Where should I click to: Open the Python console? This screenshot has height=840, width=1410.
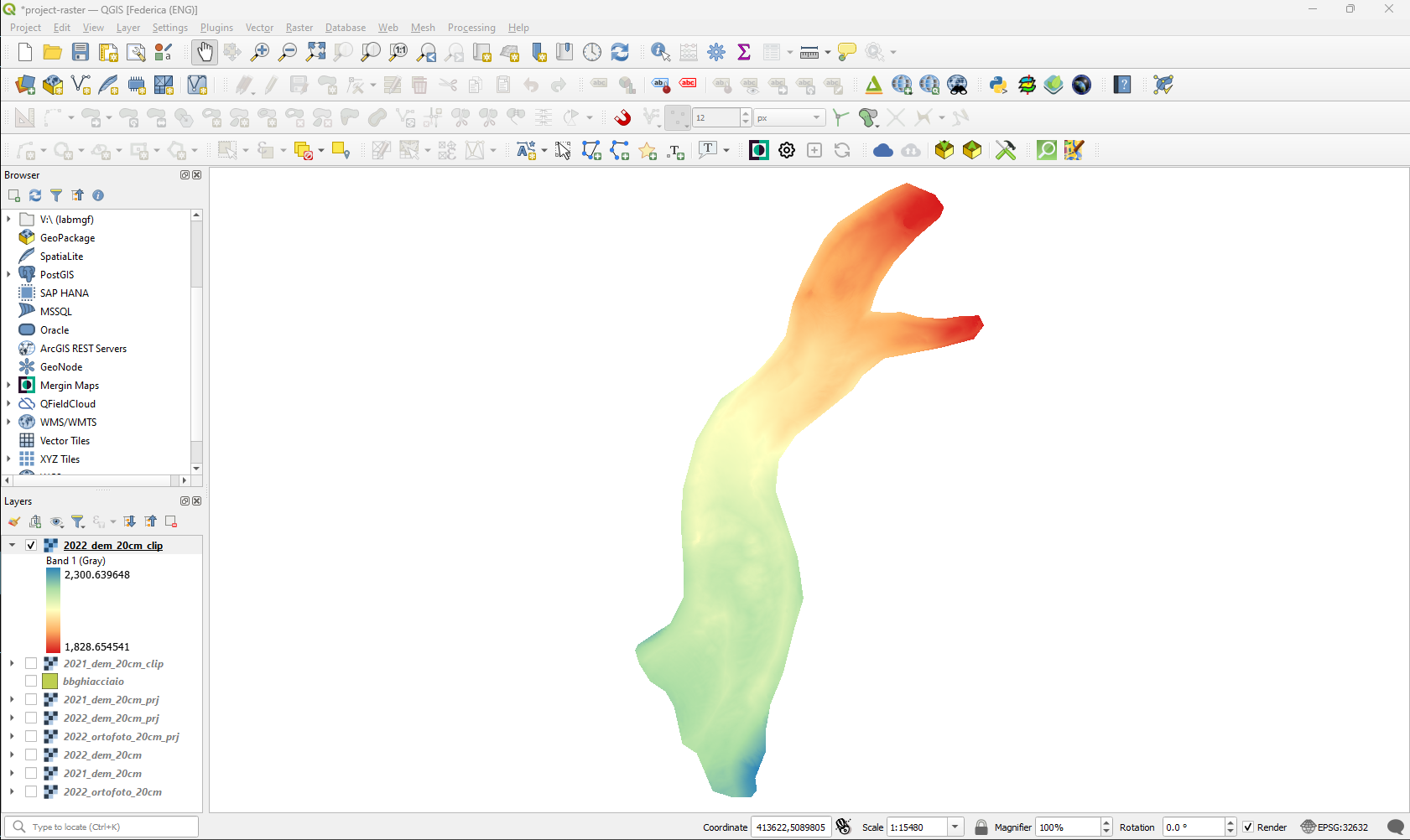pyautogui.click(x=998, y=85)
